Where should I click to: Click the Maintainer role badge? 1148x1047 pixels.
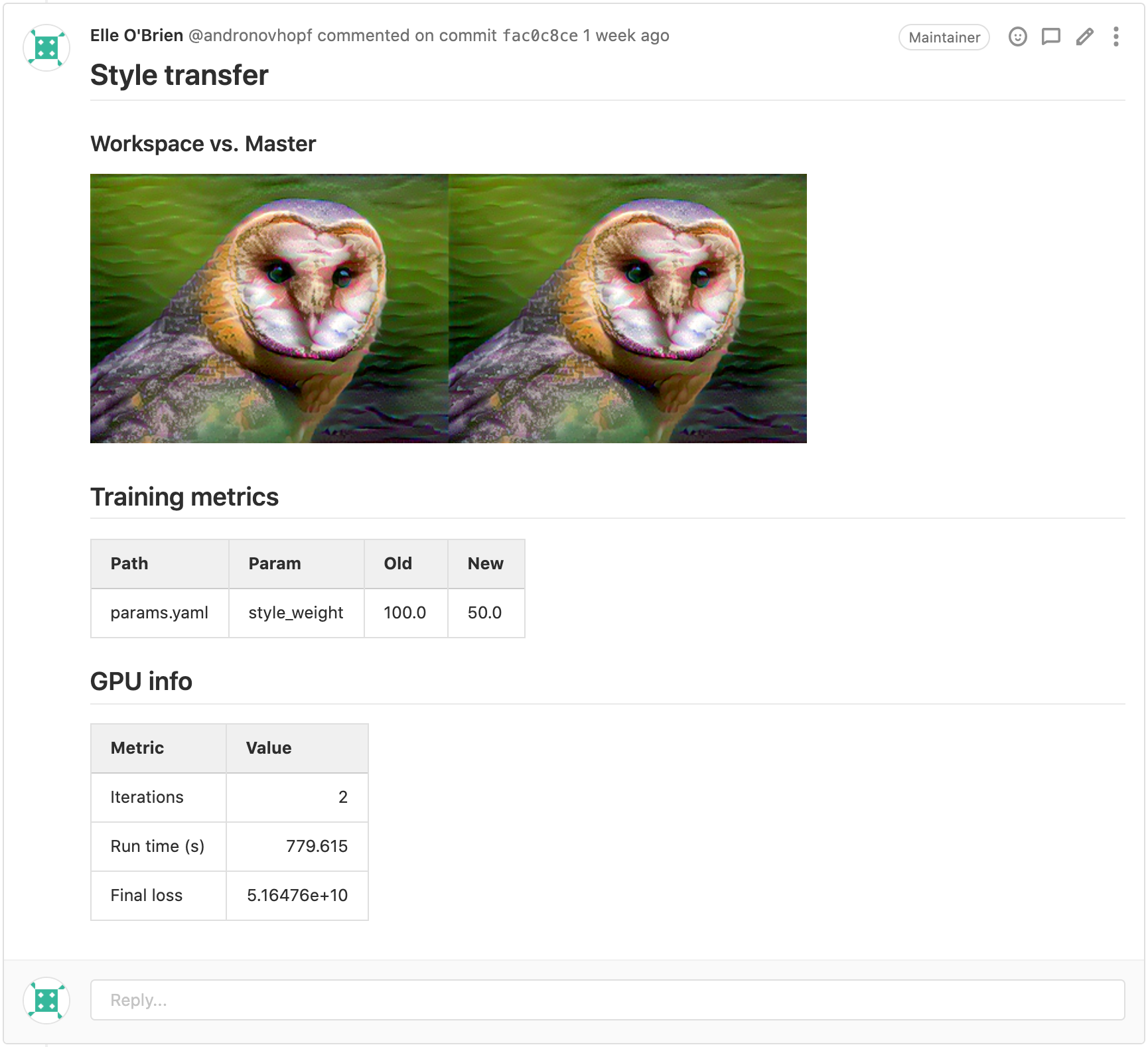point(944,37)
